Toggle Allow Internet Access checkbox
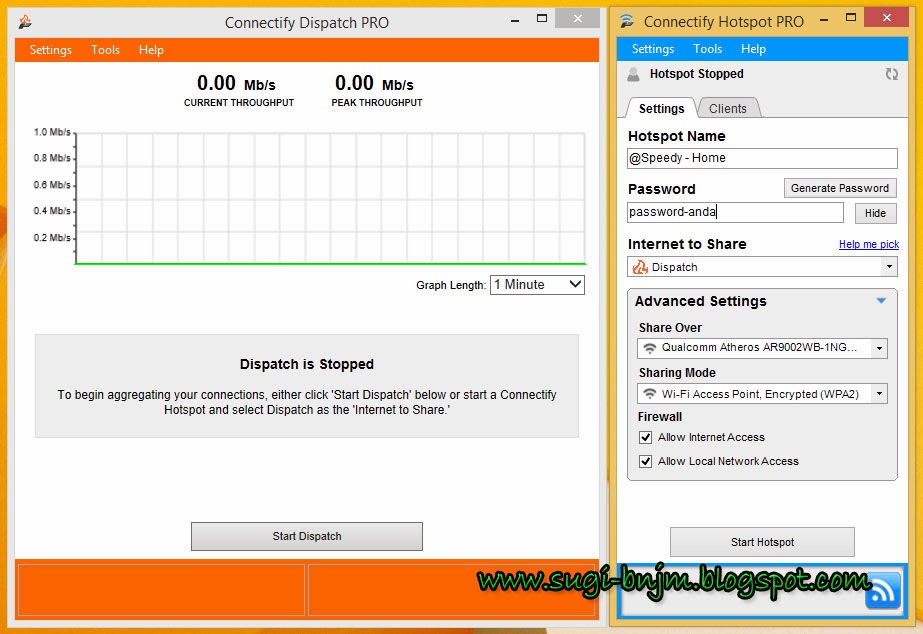The image size is (923, 634). click(x=645, y=437)
